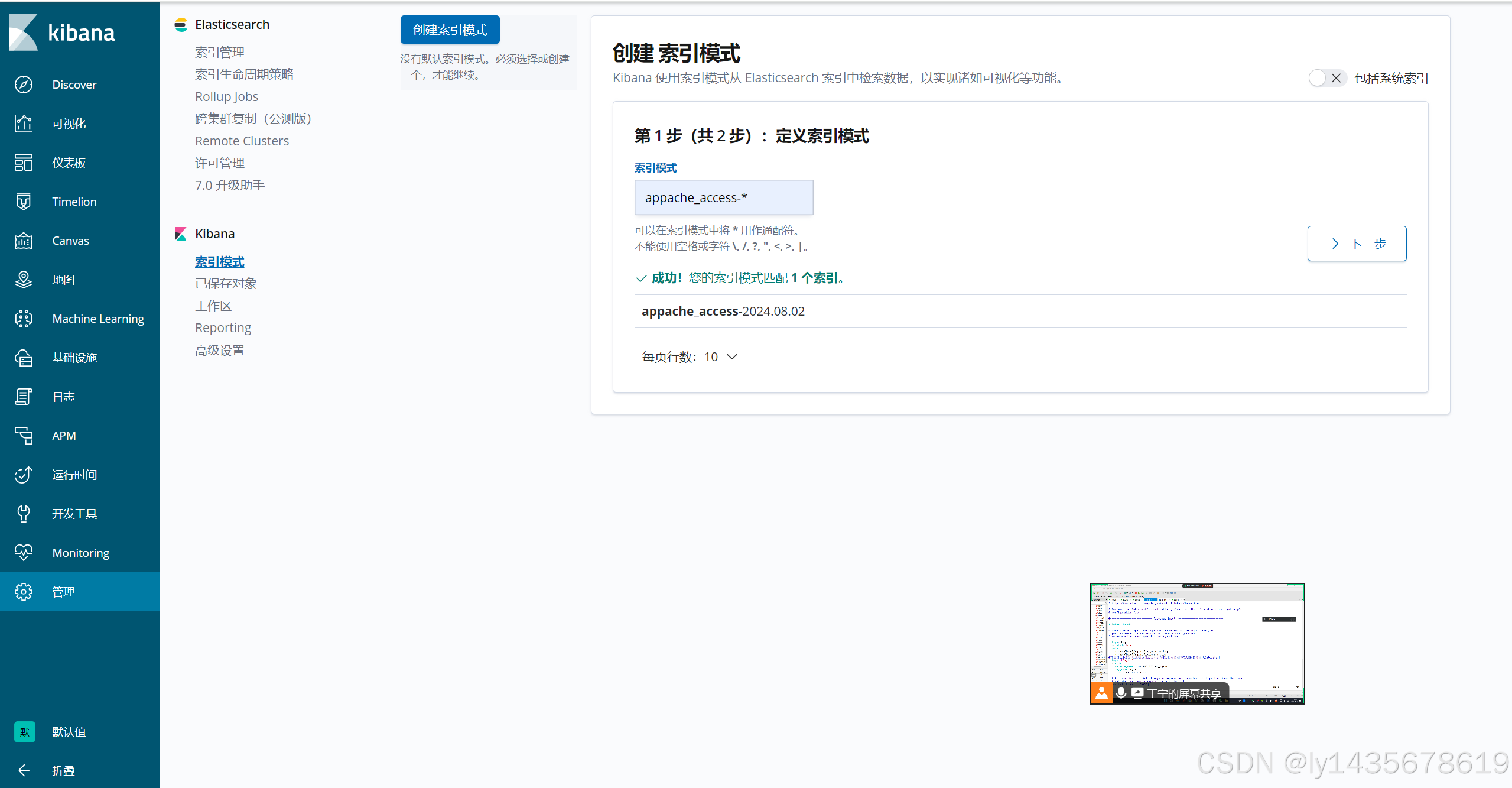
Task: Open Index Management (索引管理) menu item
Action: 220,53
